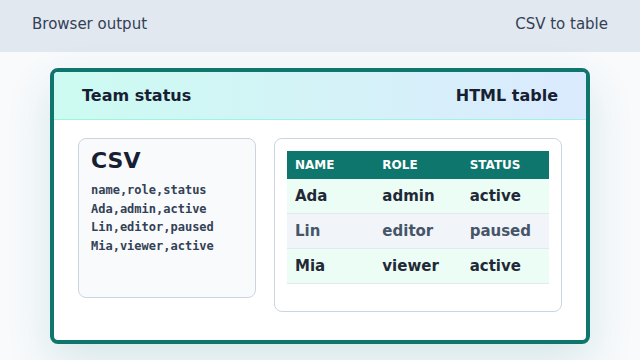This screenshot has height=360, width=640.
Task: Click the 'CSV to table' header text
Action: (561, 24)
